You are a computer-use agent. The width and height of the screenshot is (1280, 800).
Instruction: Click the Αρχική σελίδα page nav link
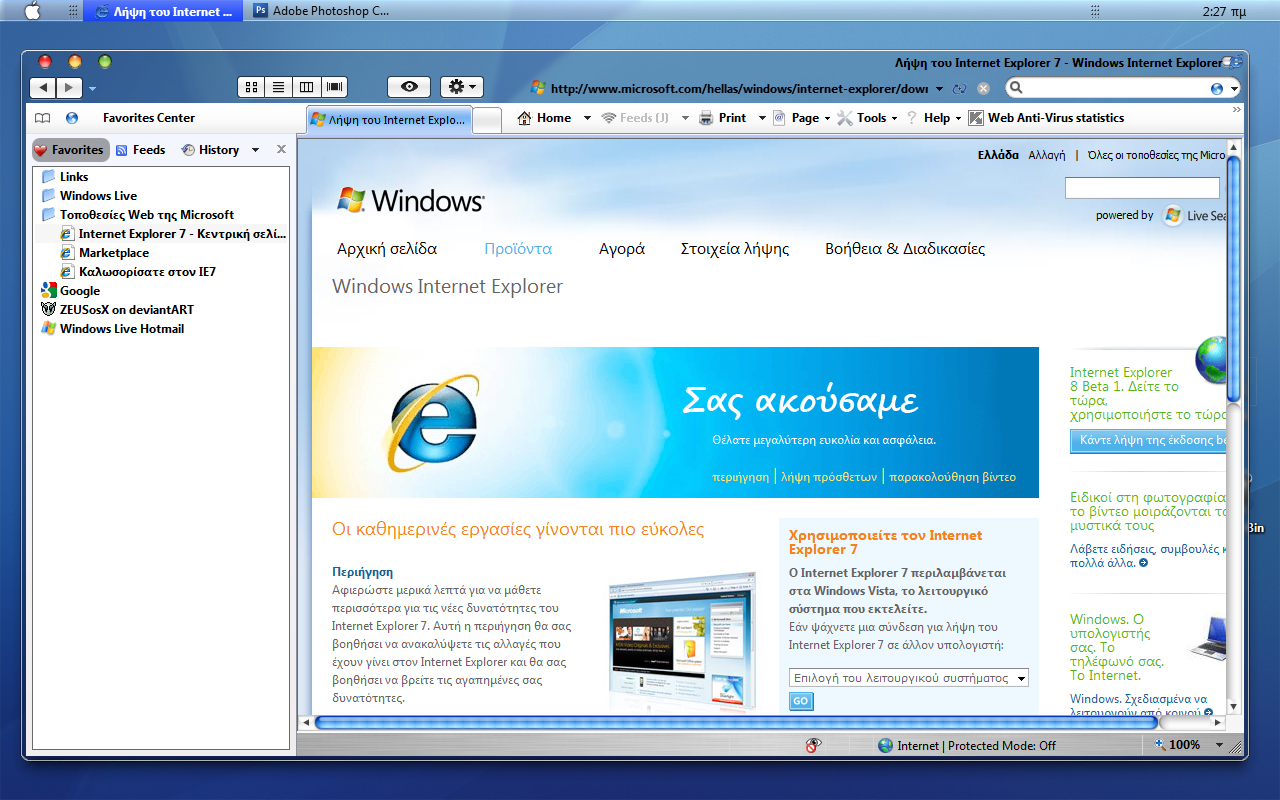pyautogui.click(x=387, y=249)
